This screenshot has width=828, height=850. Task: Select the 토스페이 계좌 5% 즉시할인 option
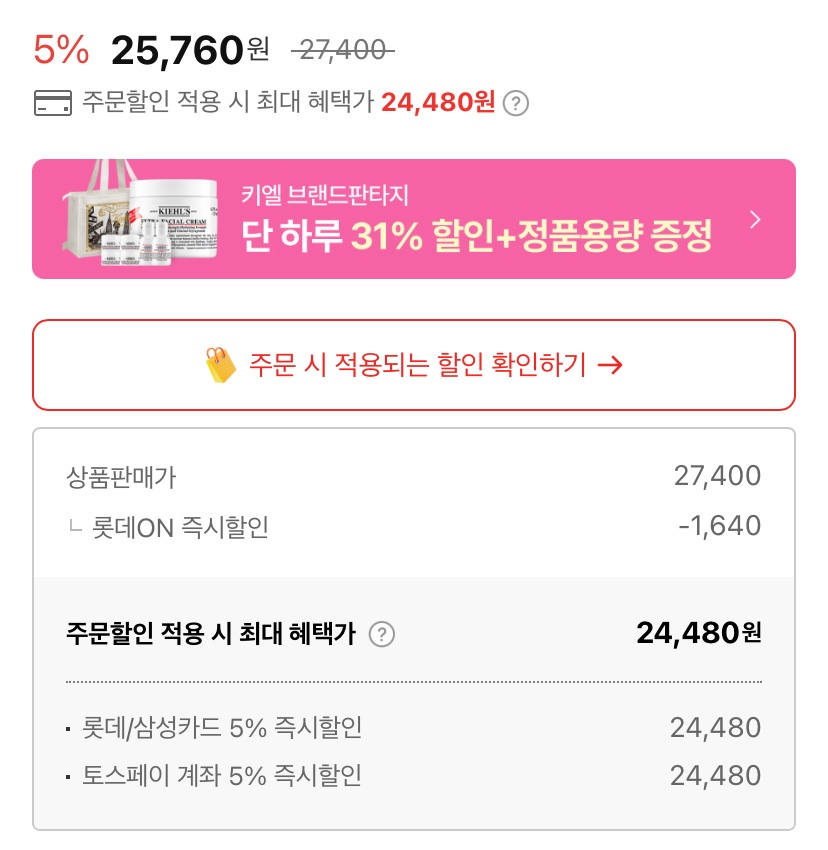222,775
